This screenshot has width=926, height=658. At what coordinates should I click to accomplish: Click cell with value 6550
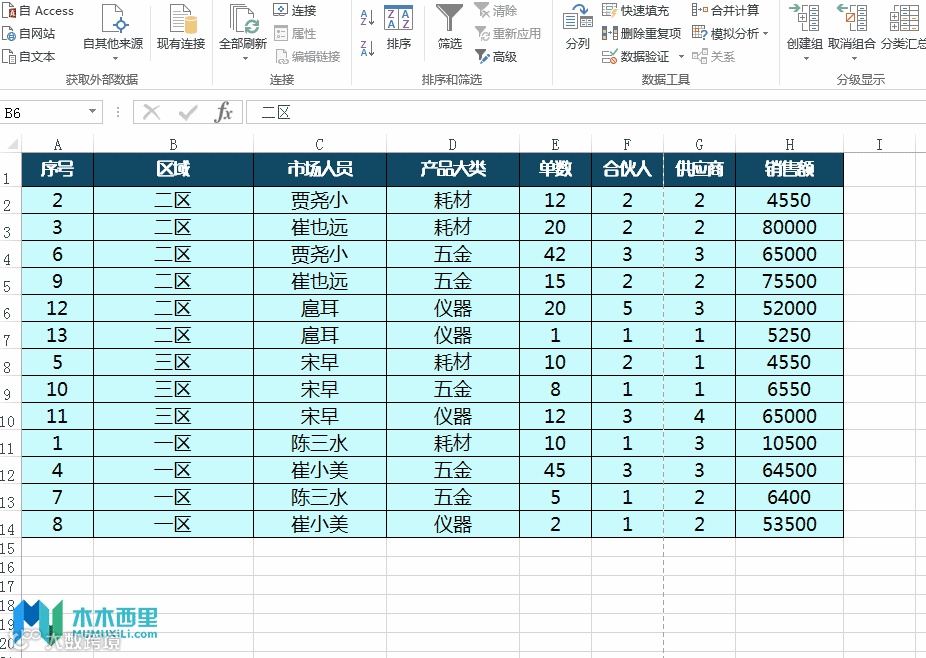coord(790,389)
